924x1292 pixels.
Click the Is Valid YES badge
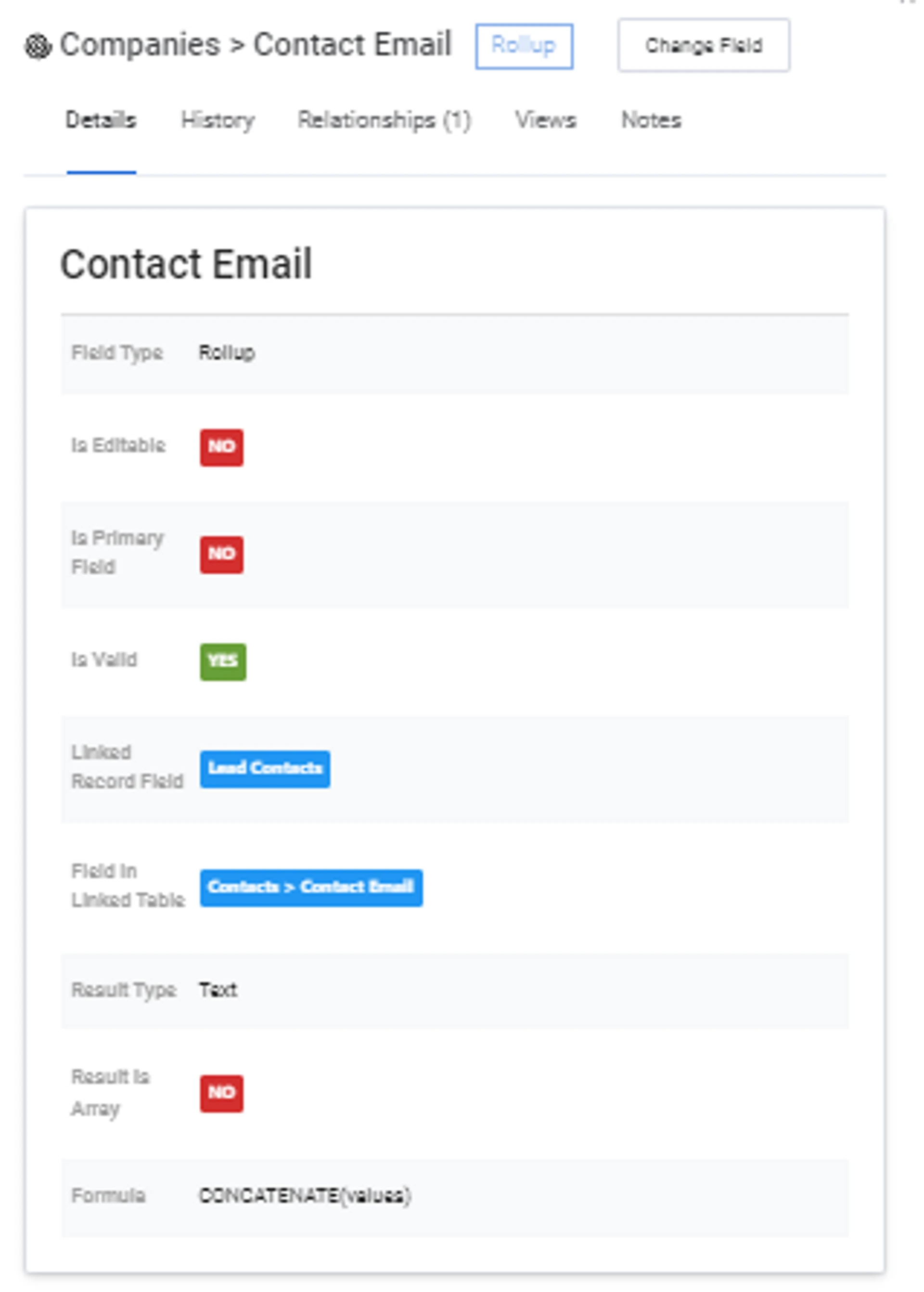coord(223,661)
